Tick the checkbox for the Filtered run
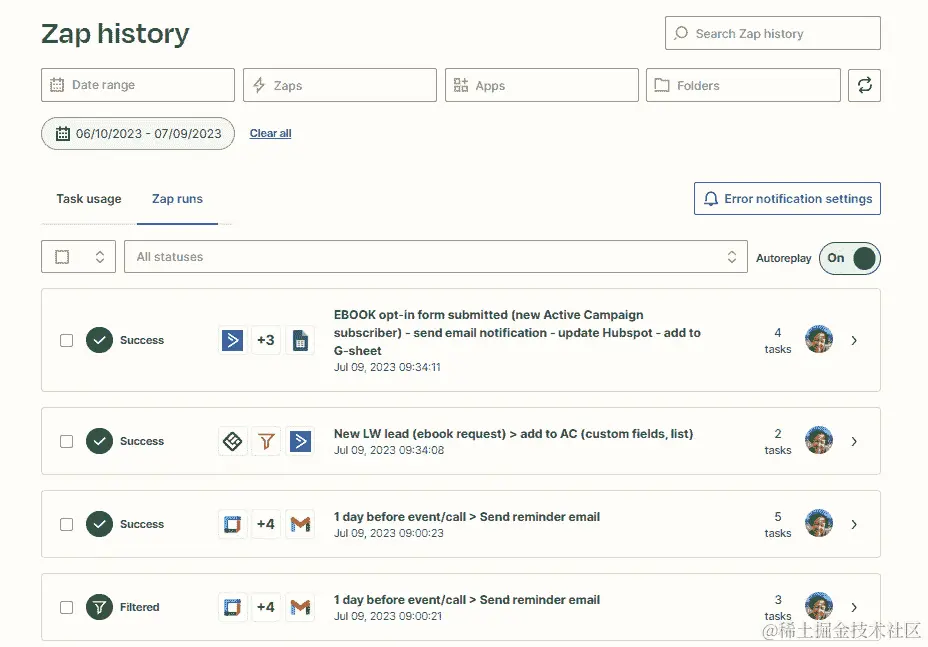Viewport: 928px width, 647px height. click(66, 607)
